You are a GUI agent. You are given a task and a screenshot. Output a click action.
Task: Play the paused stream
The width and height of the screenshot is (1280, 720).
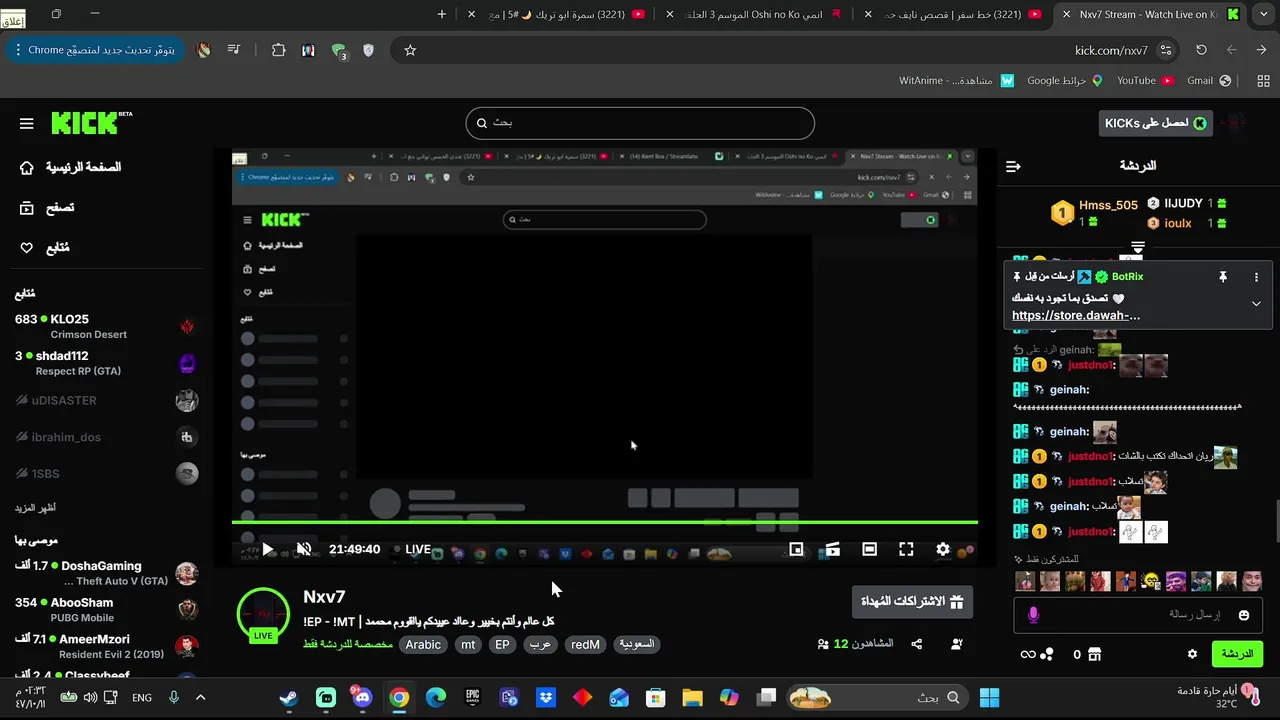[268, 549]
